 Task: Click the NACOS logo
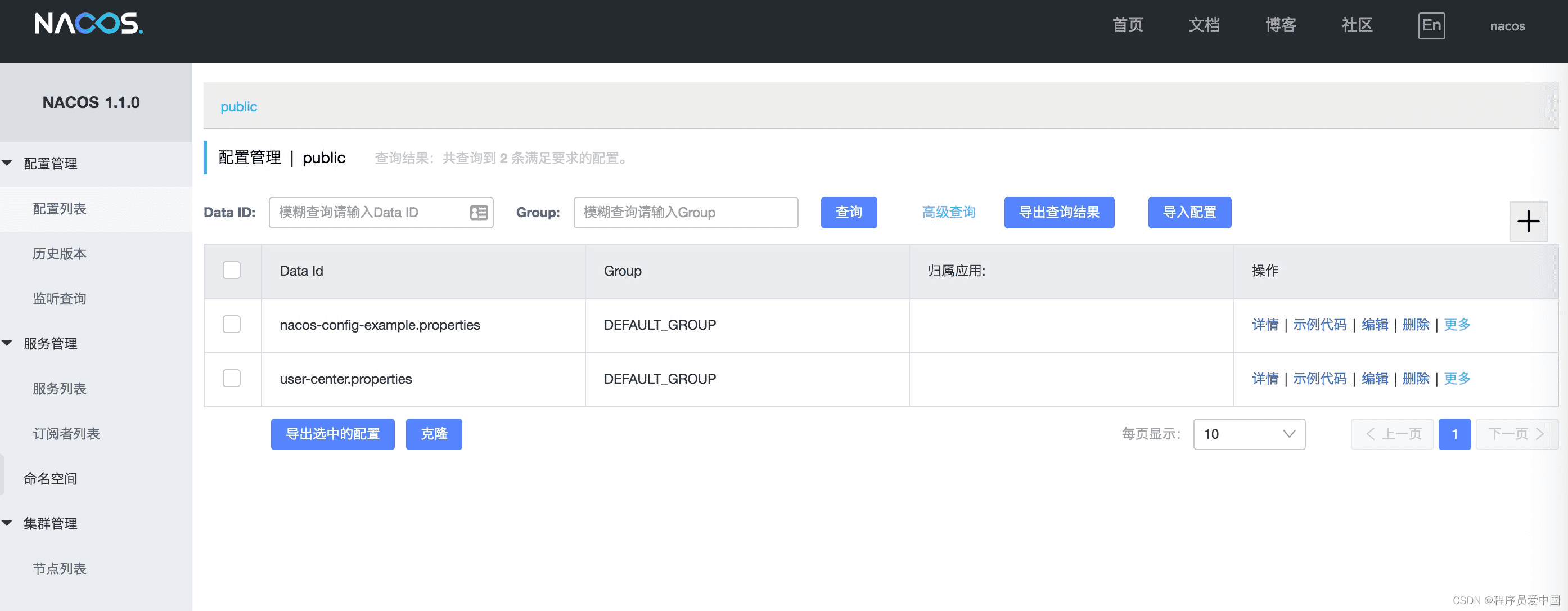(88, 24)
